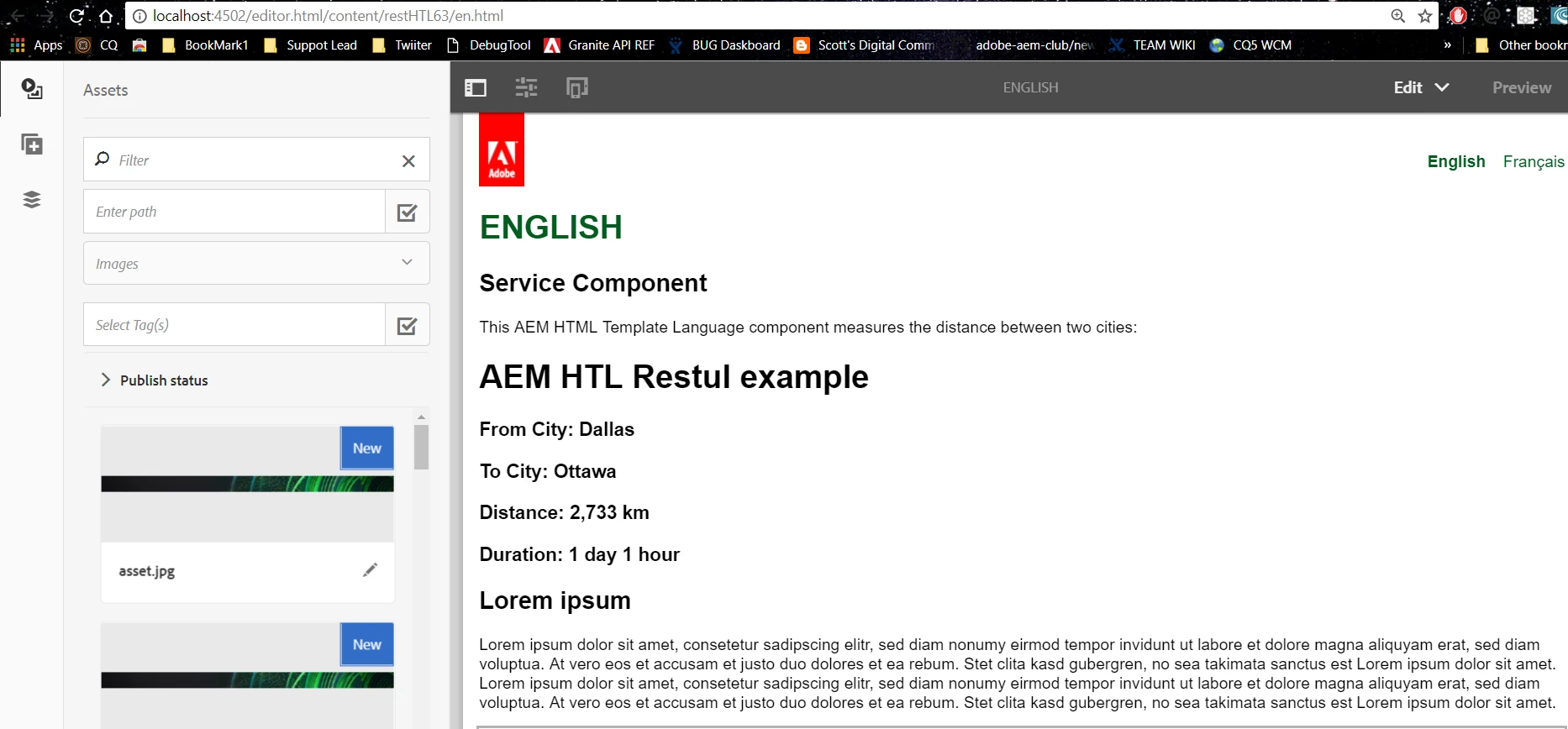
Task: Click the asset list scrollbar thumb
Action: (x=421, y=447)
